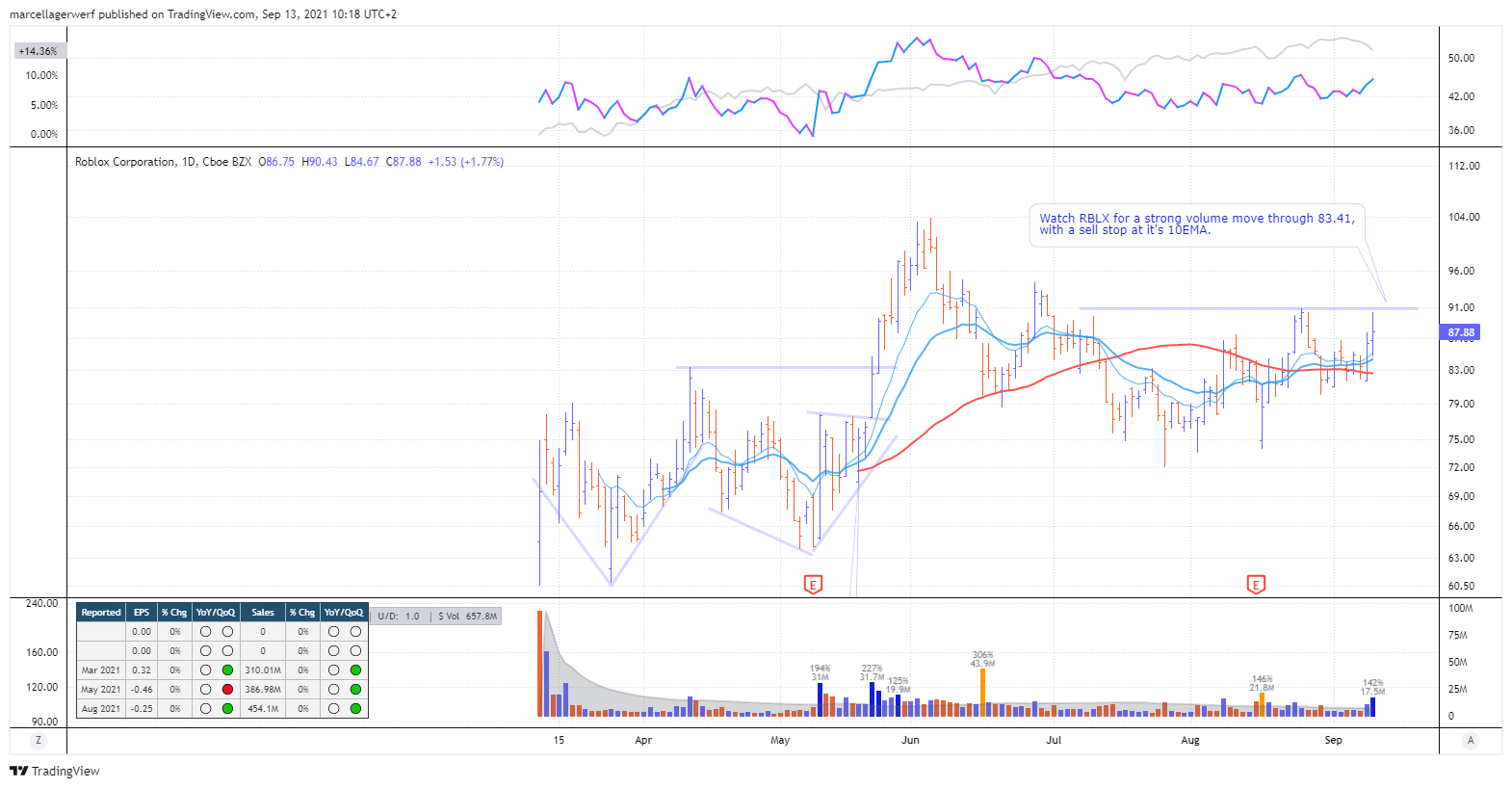The width and height of the screenshot is (1512, 788).
Task: Click the orange 43.9M volume bar
Action: click(x=982, y=692)
